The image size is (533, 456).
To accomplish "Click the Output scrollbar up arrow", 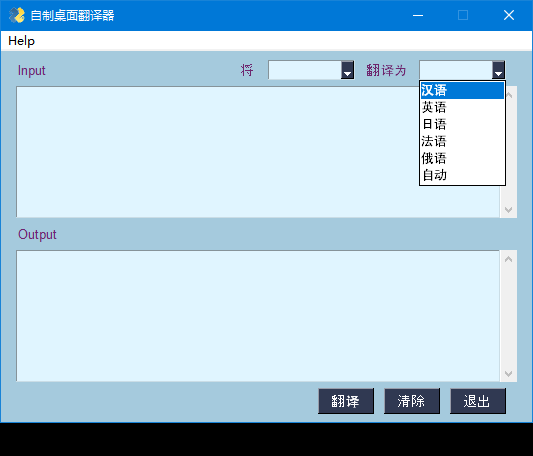I will (509, 259).
